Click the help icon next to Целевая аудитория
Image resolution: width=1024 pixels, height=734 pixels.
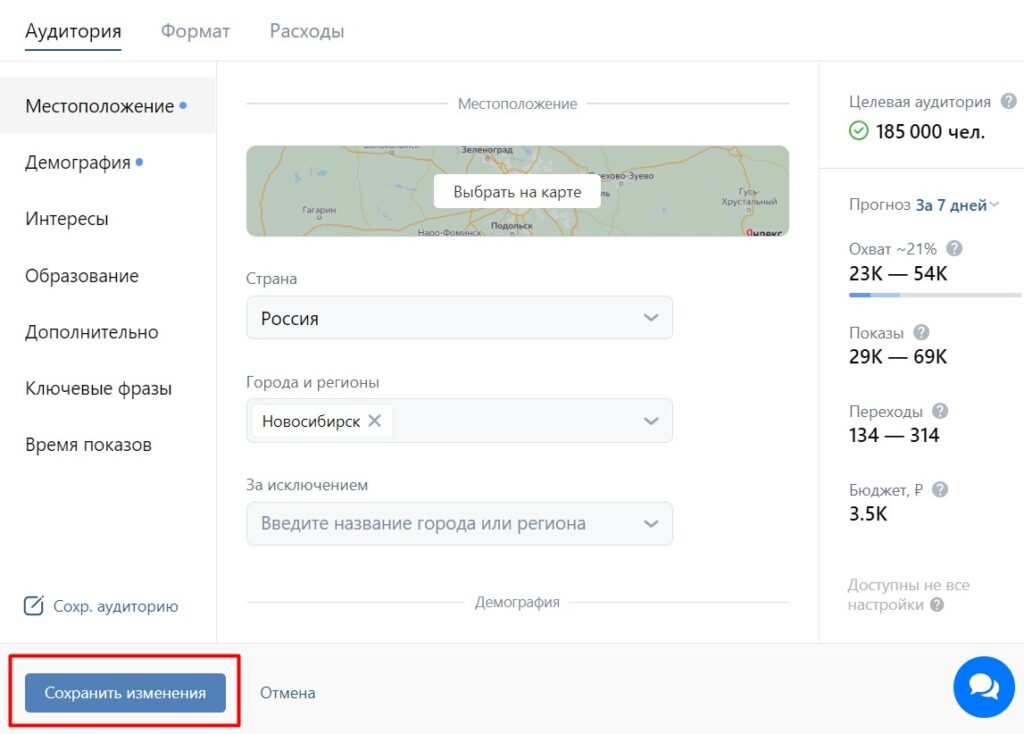pyautogui.click(x=1009, y=101)
